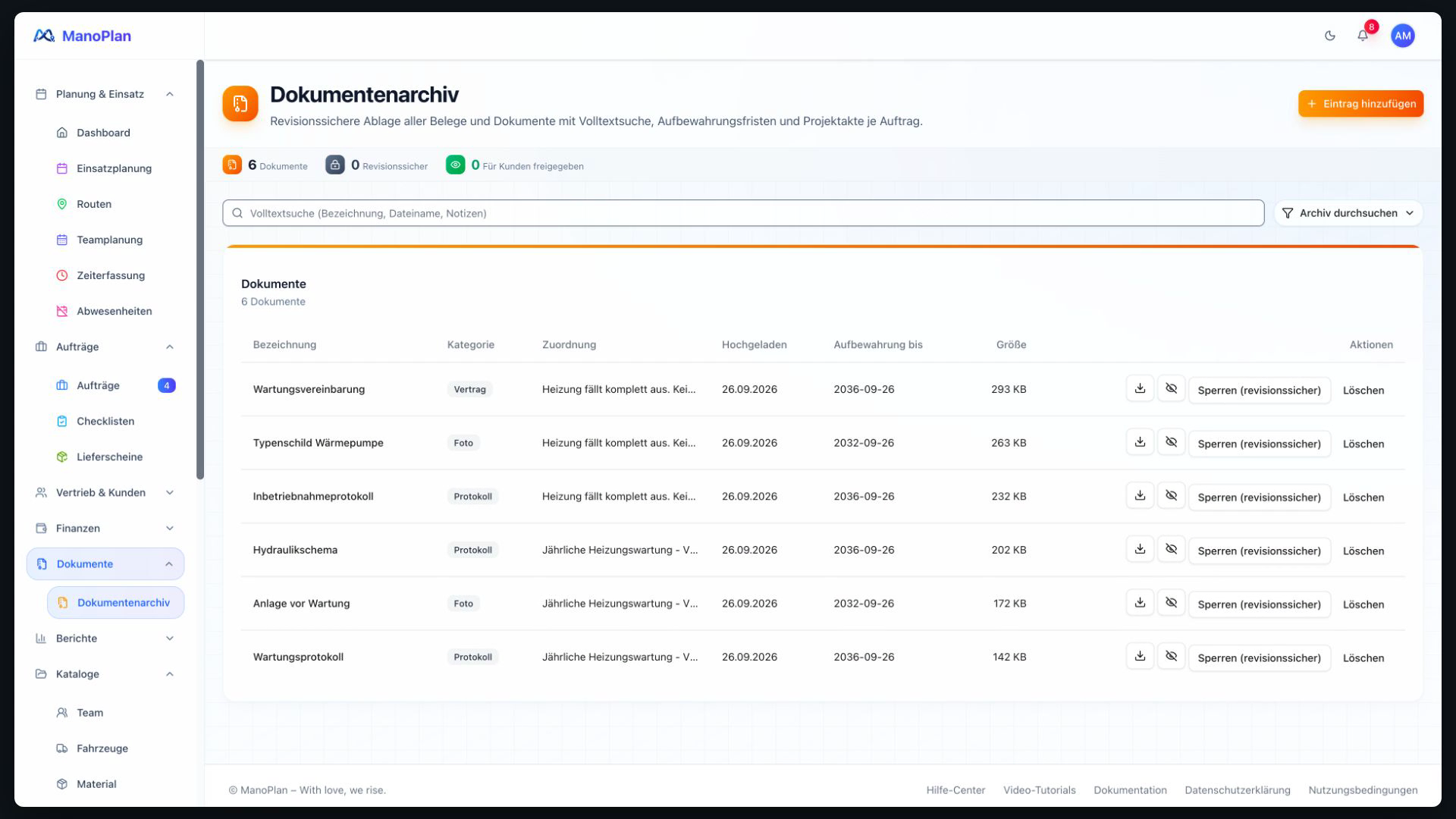Toggle customer visibility for Wartungsprotokoll
Screen dimensions: 1456x819
[1171, 657]
